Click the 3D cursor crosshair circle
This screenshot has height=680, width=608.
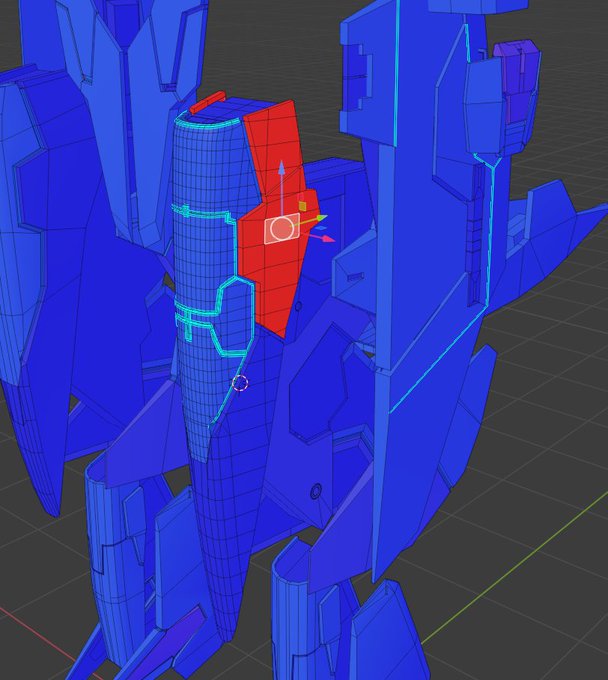(x=240, y=383)
